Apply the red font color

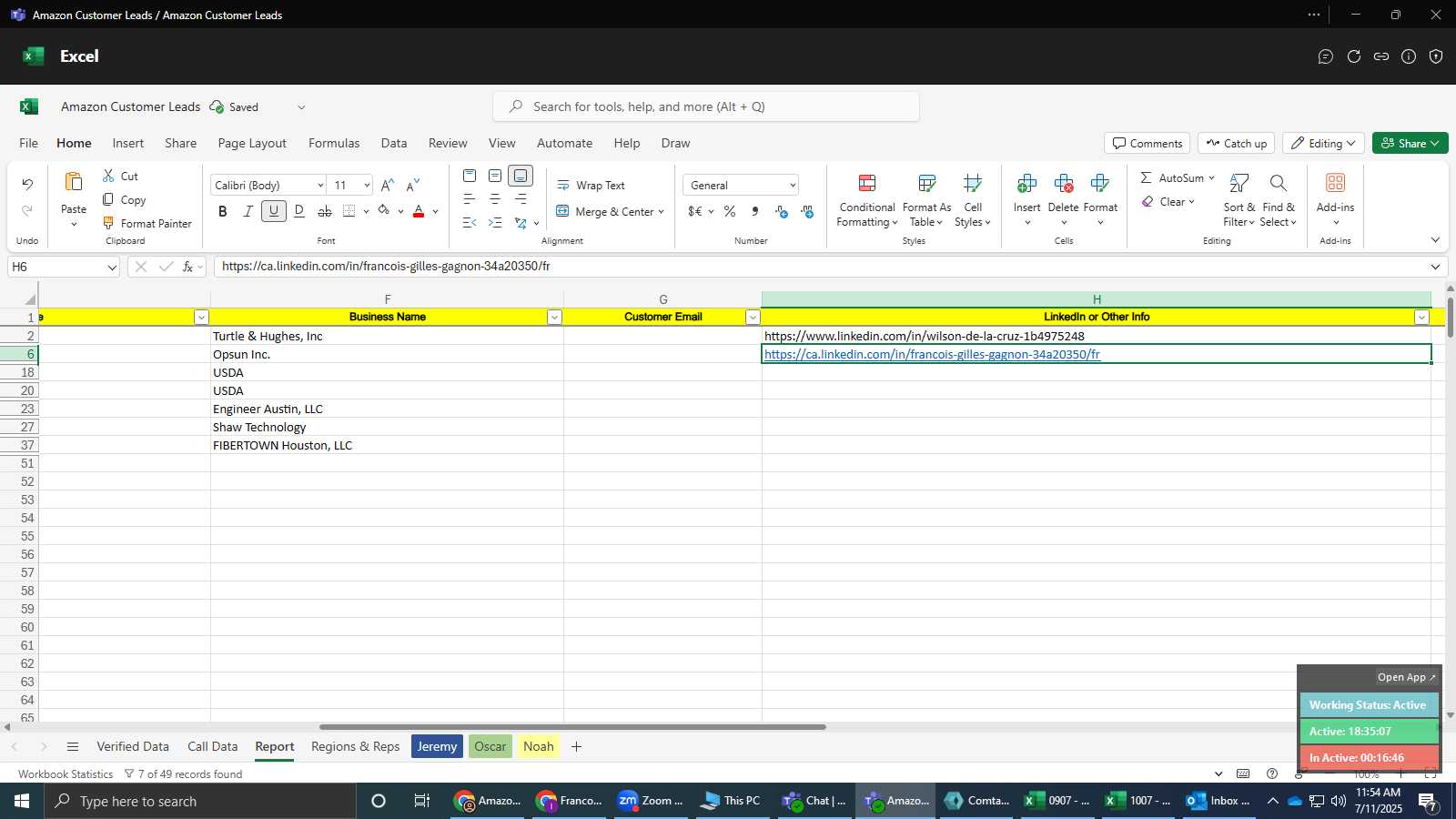coord(419,211)
